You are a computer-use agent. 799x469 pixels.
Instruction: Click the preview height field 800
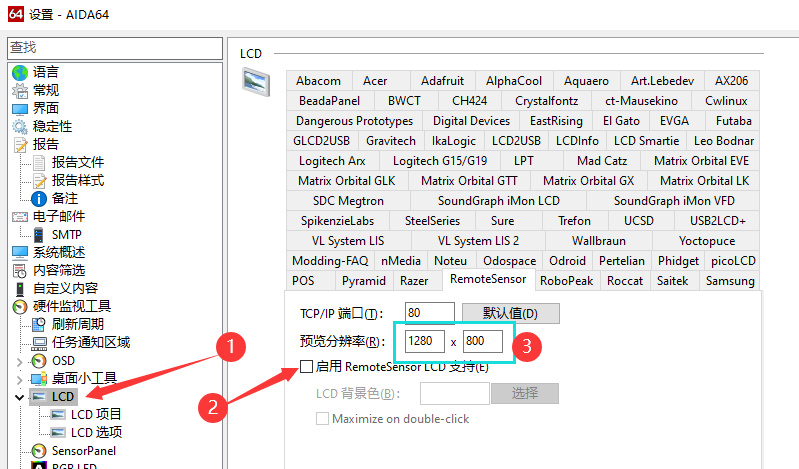click(483, 341)
